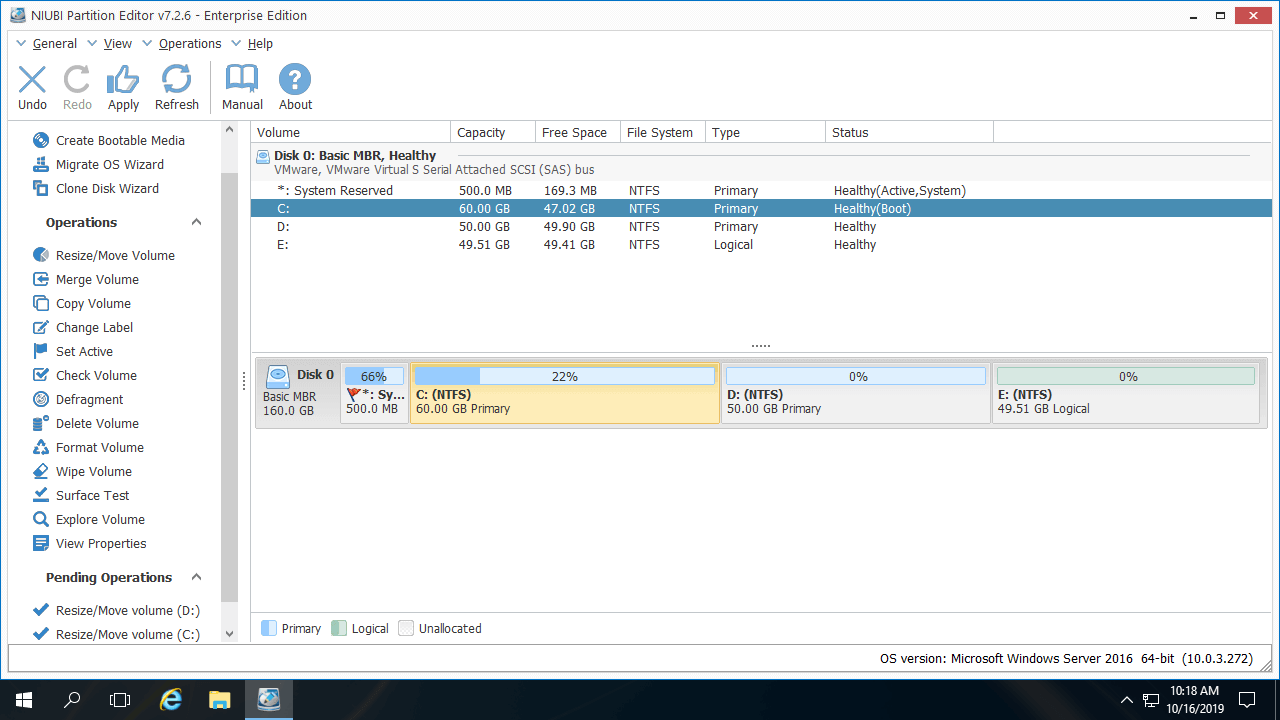
Task: Click the Free Space column header
Action: tap(574, 133)
